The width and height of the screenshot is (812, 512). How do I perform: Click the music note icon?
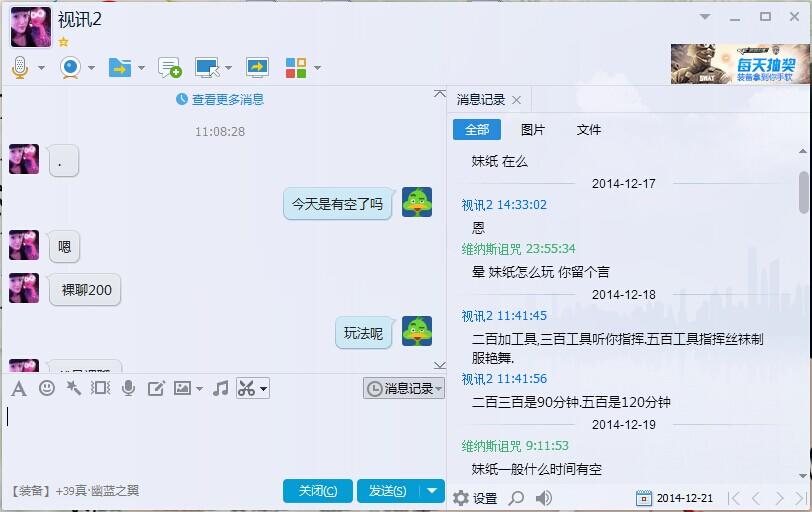click(221, 388)
